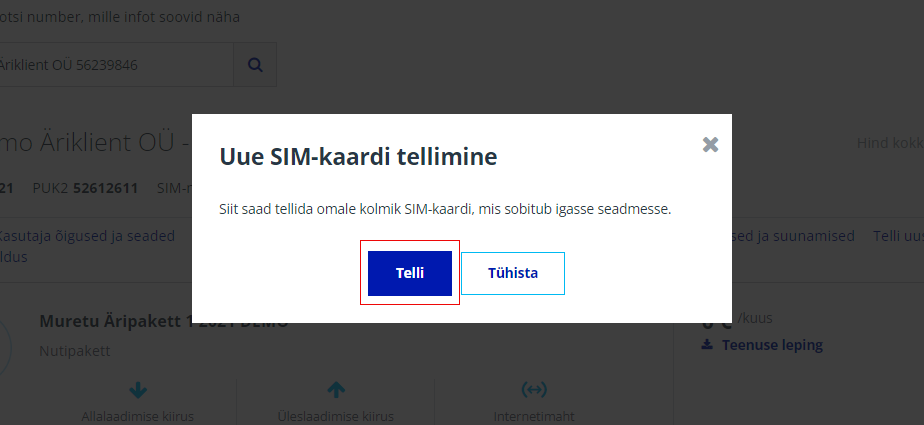Click the dialog title Uue SIM-kaardi tellimine

click(358, 157)
